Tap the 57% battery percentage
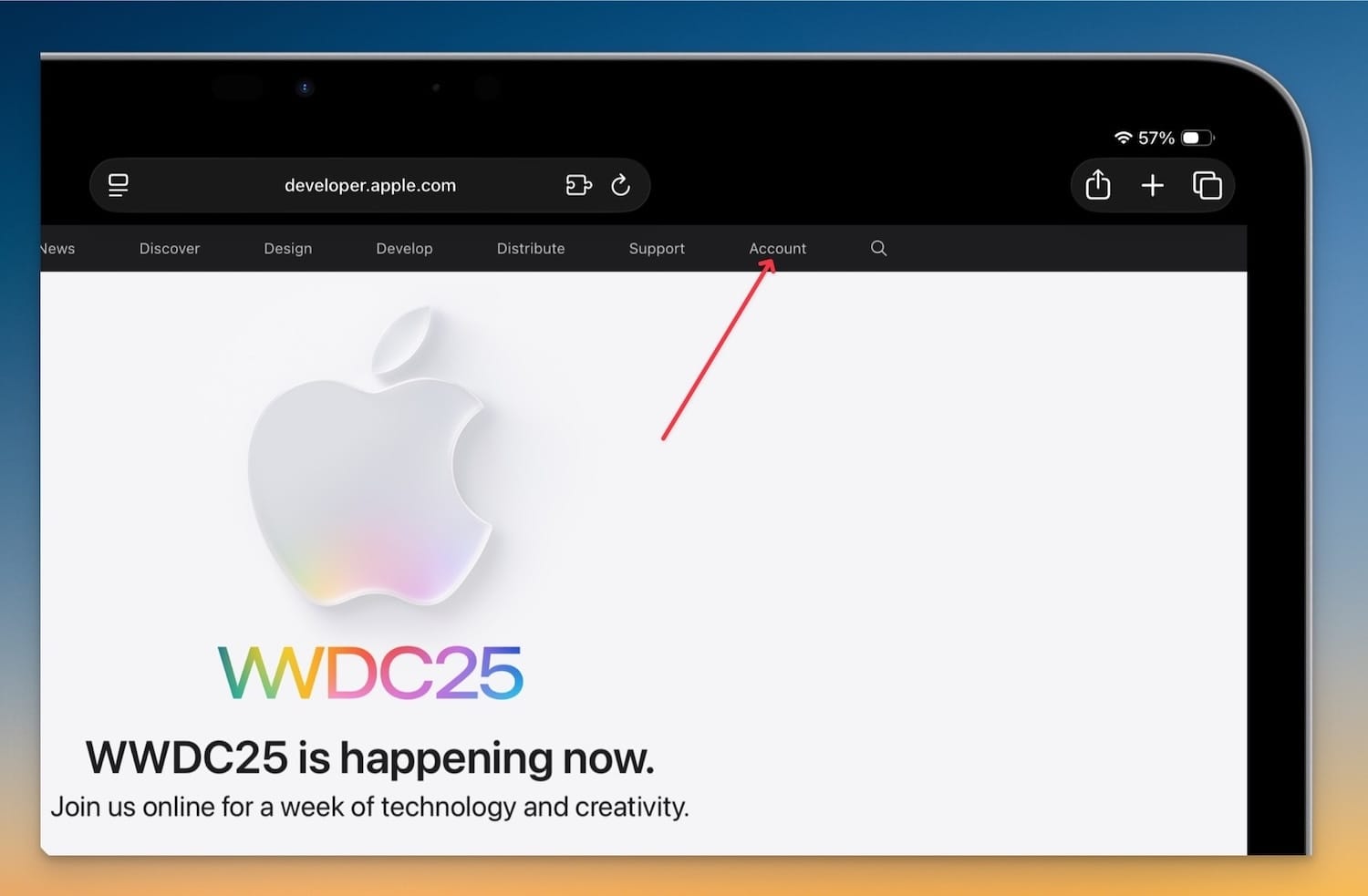 tap(1156, 138)
